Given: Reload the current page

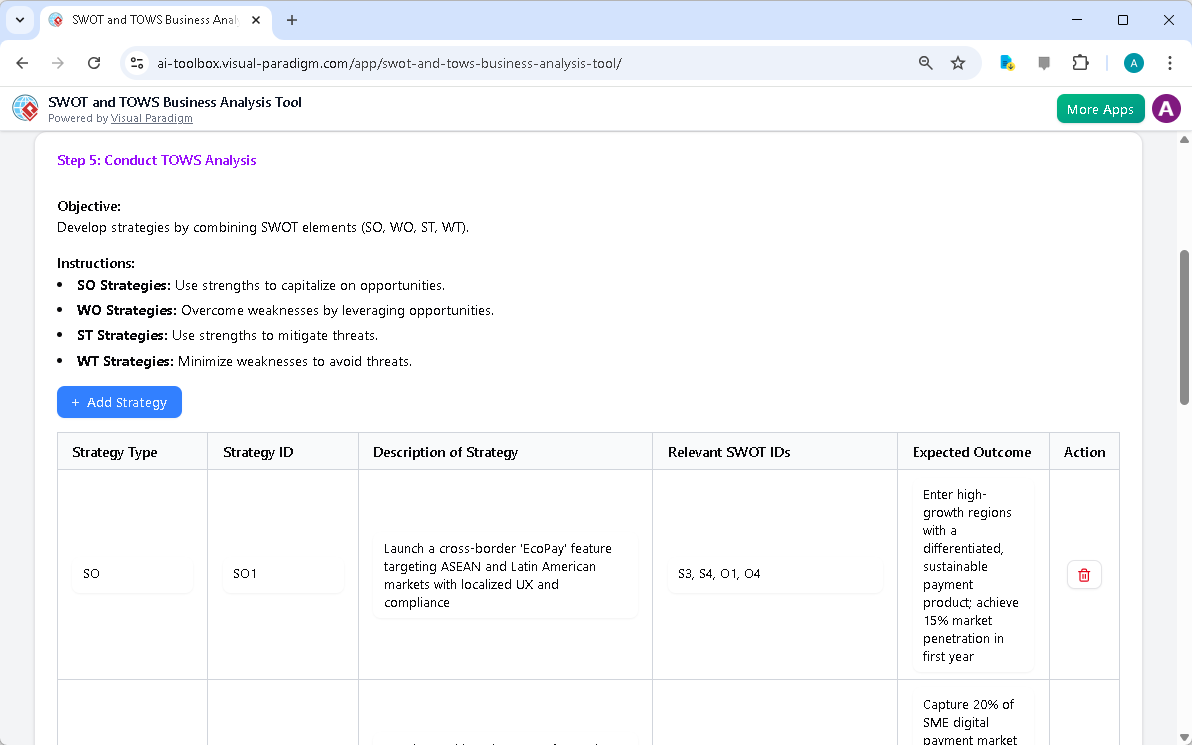Looking at the screenshot, I should pyautogui.click(x=94, y=62).
